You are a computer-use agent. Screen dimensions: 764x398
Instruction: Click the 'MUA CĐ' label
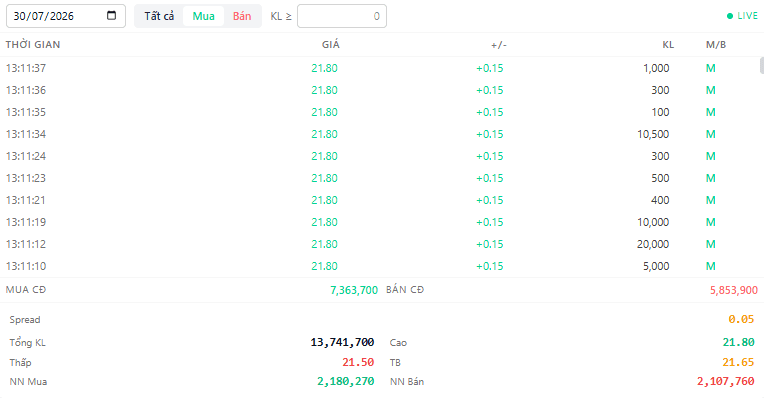click(x=26, y=290)
